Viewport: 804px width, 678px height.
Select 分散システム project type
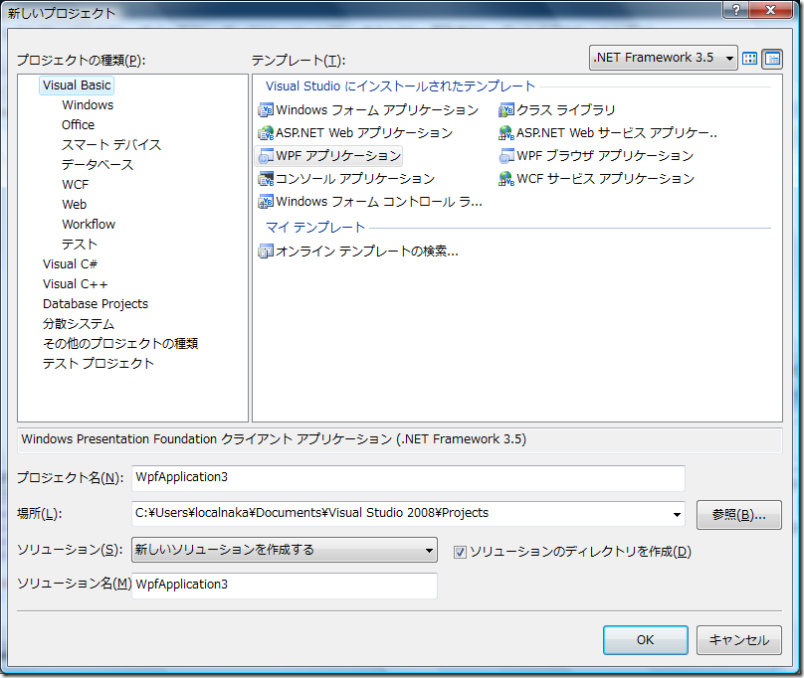pyautogui.click(x=78, y=324)
